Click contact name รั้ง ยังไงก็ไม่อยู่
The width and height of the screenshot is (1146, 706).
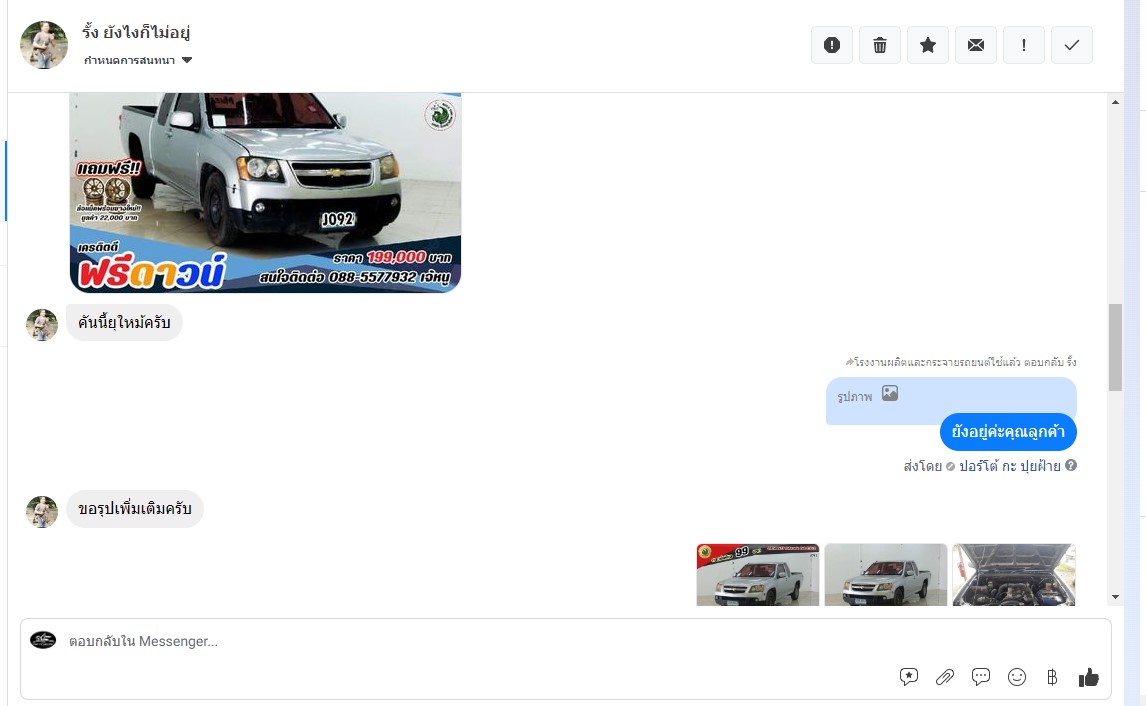(x=137, y=32)
